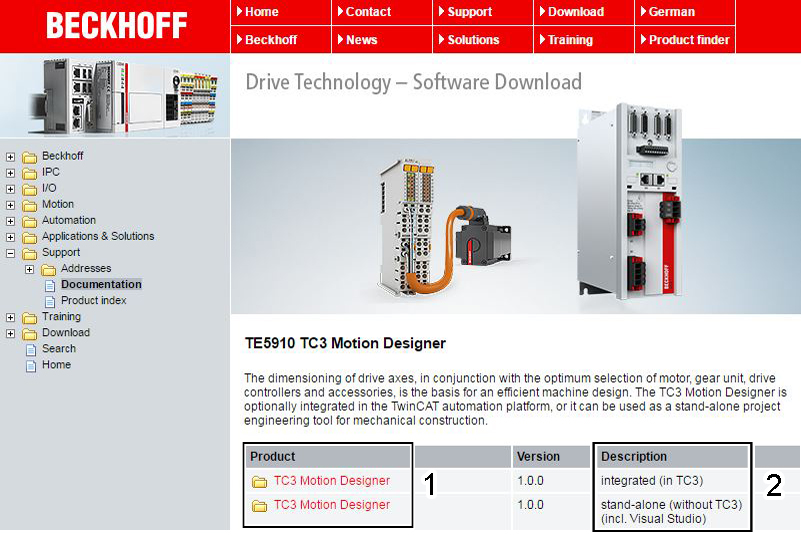The width and height of the screenshot is (801, 536).
Task: Select Motion in the sidebar tree
Action: pyautogui.click(x=58, y=204)
